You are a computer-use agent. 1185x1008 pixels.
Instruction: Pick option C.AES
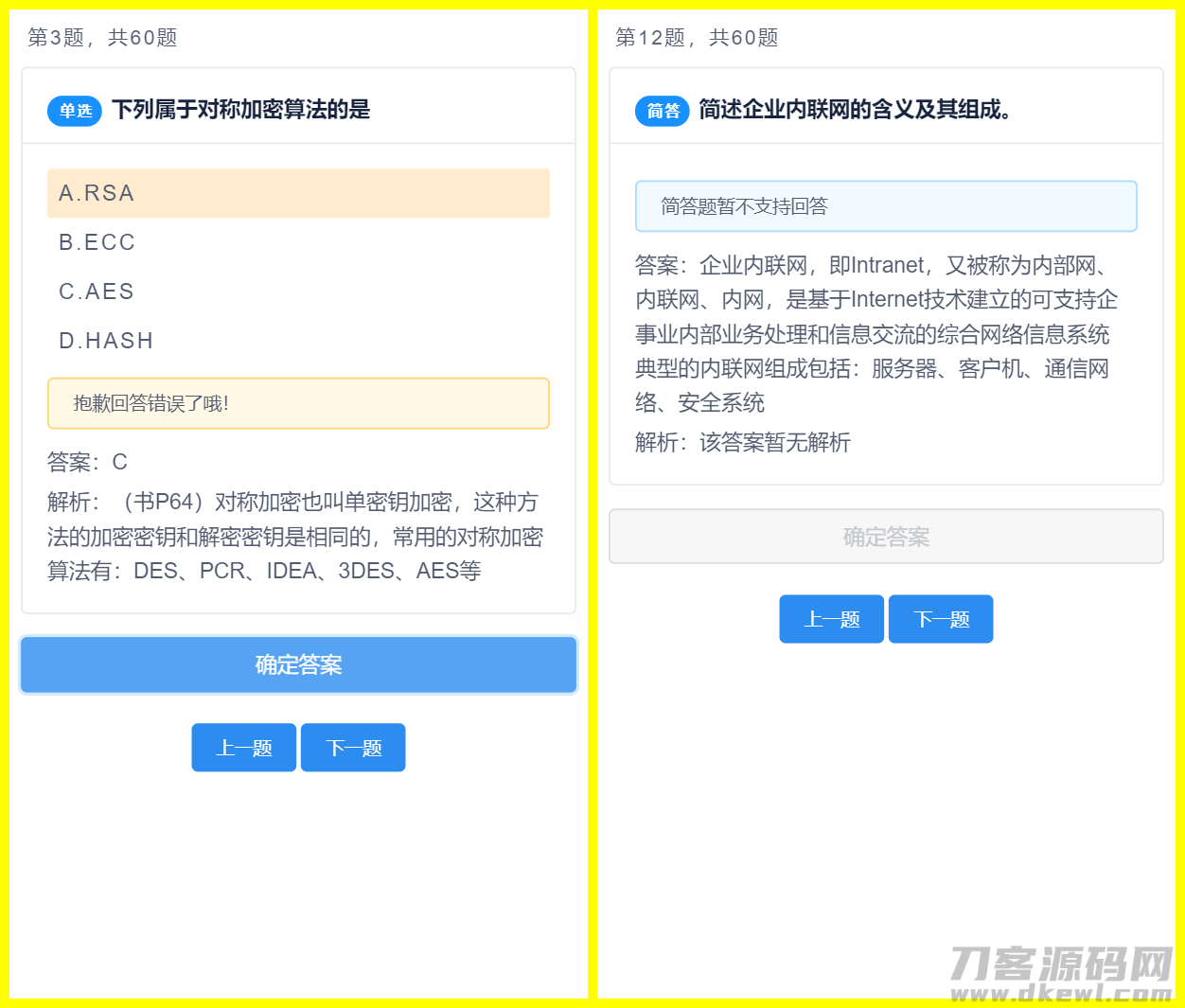(x=297, y=292)
